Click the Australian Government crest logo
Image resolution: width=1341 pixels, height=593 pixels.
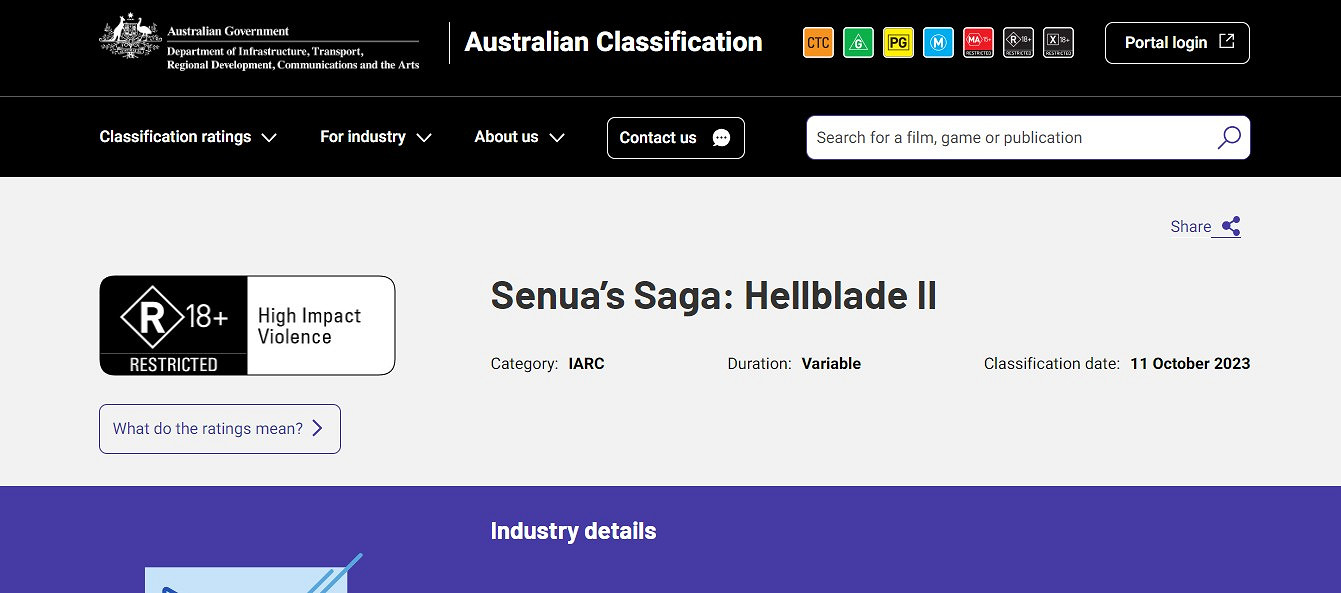pos(130,38)
